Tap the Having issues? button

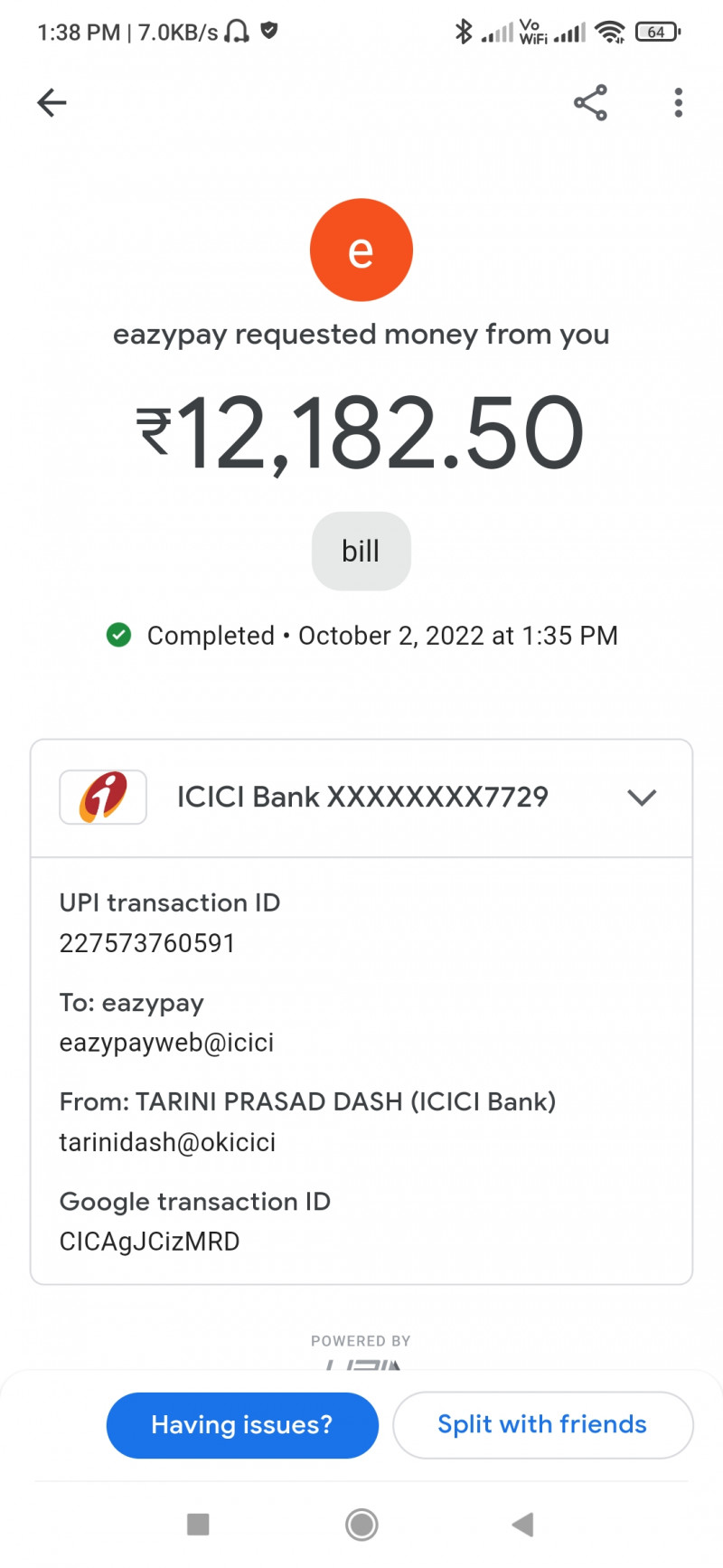click(242, 1425)
